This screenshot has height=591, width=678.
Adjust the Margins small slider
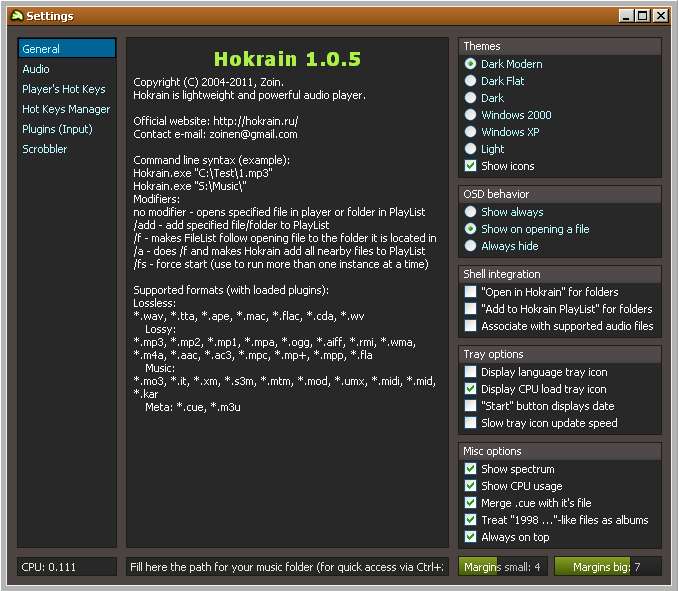[502, 567]
